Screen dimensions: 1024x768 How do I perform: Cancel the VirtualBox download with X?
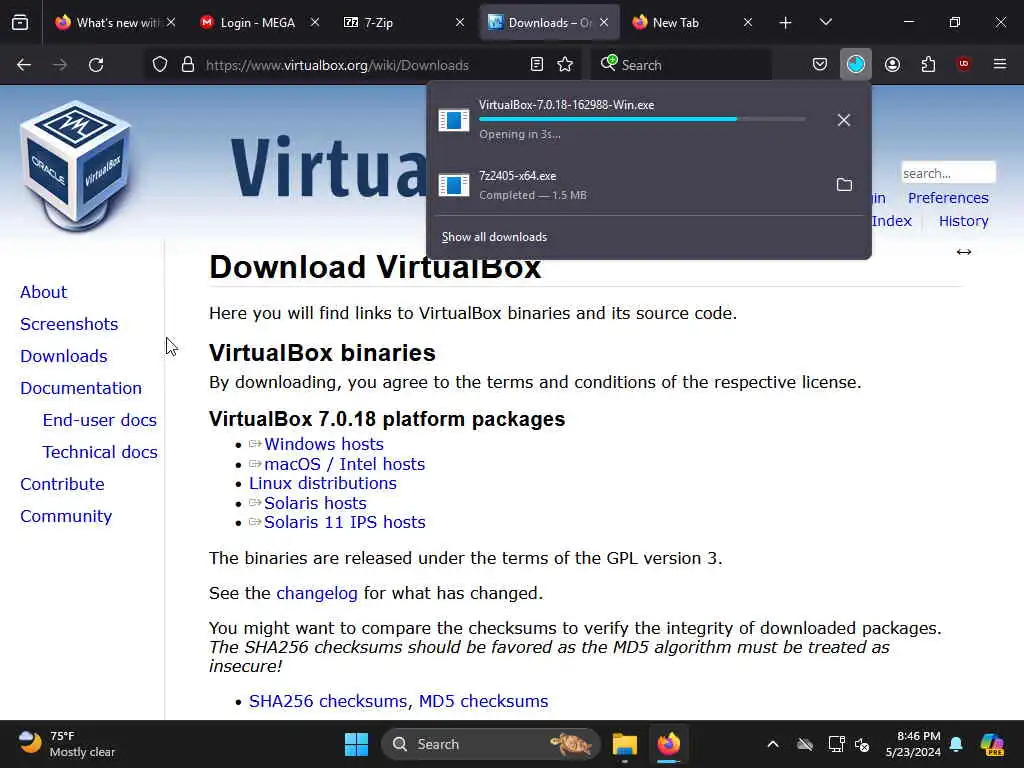coord(844,120)
